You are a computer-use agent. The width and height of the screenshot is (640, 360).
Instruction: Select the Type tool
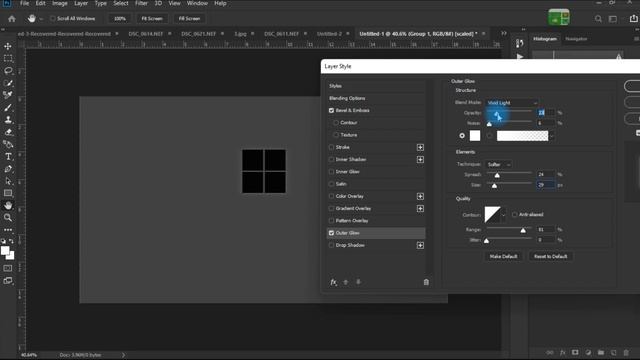point(8,157)
